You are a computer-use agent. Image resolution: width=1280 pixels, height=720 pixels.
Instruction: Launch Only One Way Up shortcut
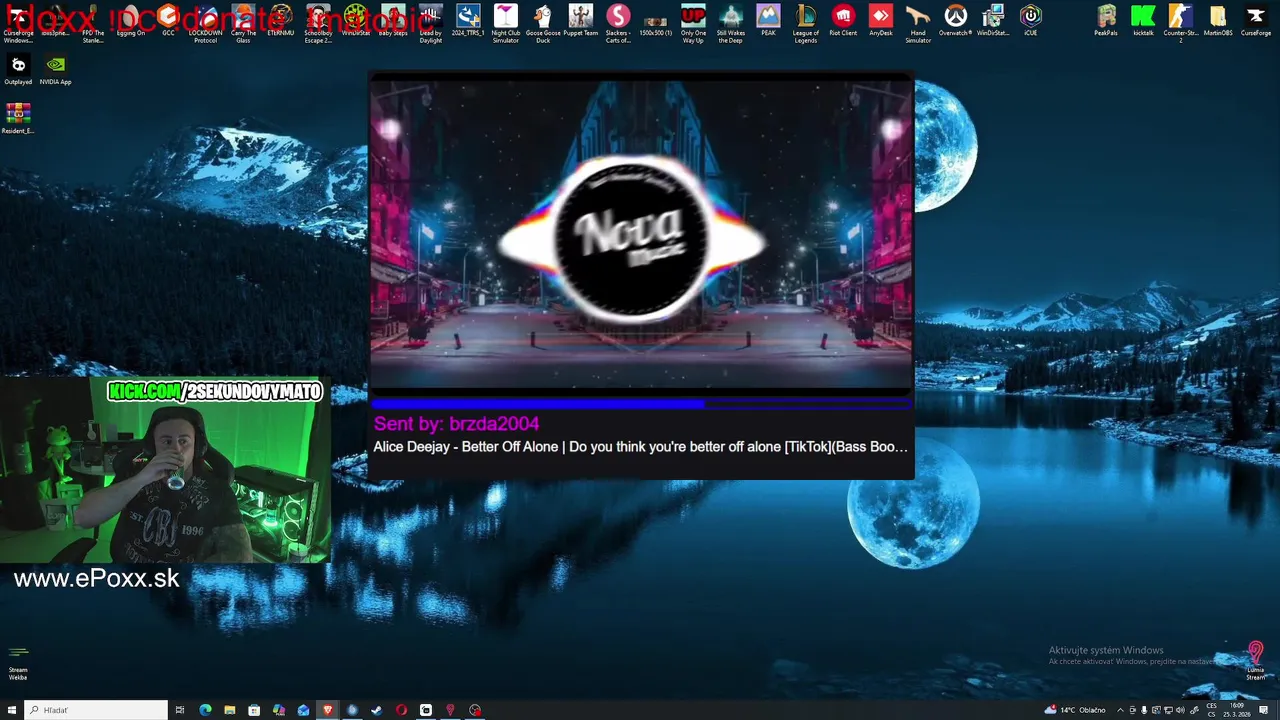(693, 23)
